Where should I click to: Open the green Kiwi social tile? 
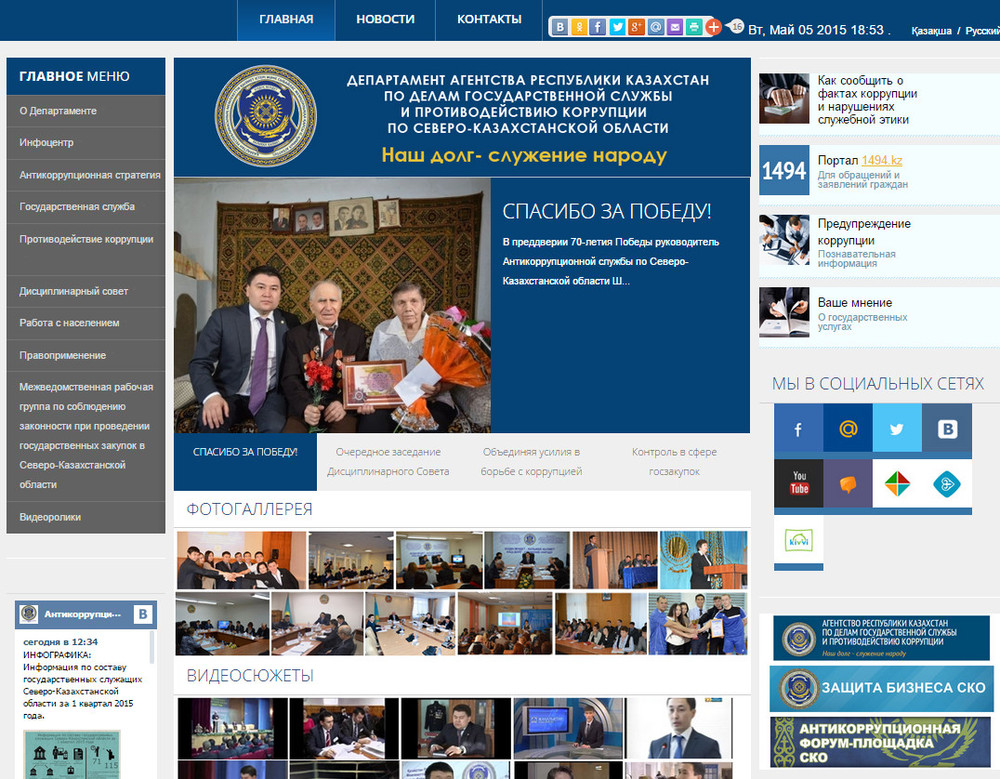coord(798,540)
